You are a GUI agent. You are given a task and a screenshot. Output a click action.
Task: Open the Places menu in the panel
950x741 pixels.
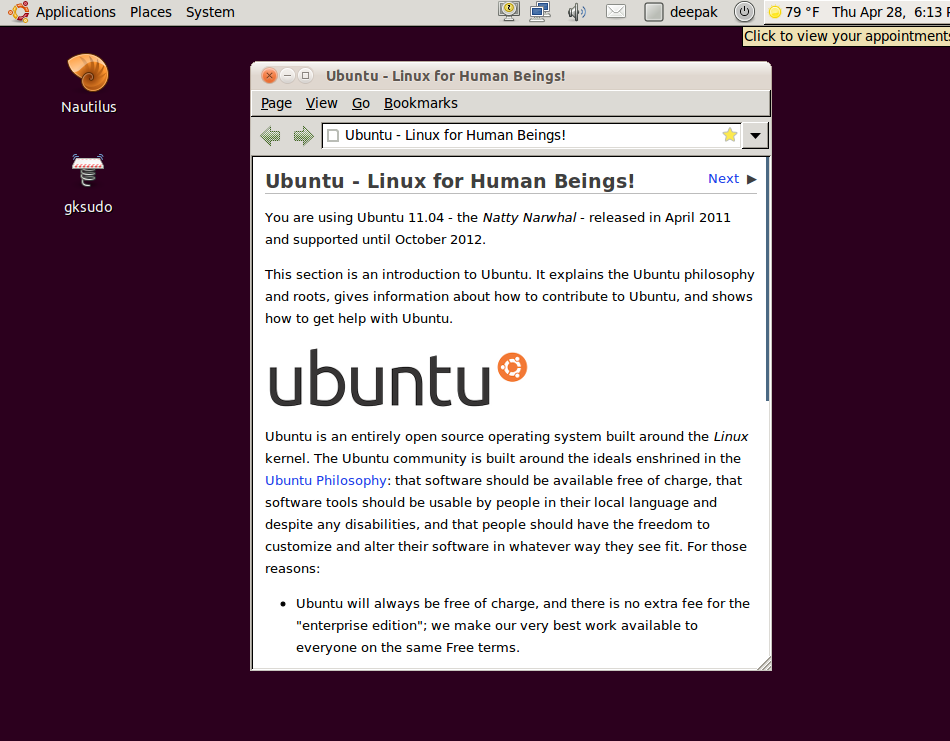pyautogui.click(x=151, y=12)
